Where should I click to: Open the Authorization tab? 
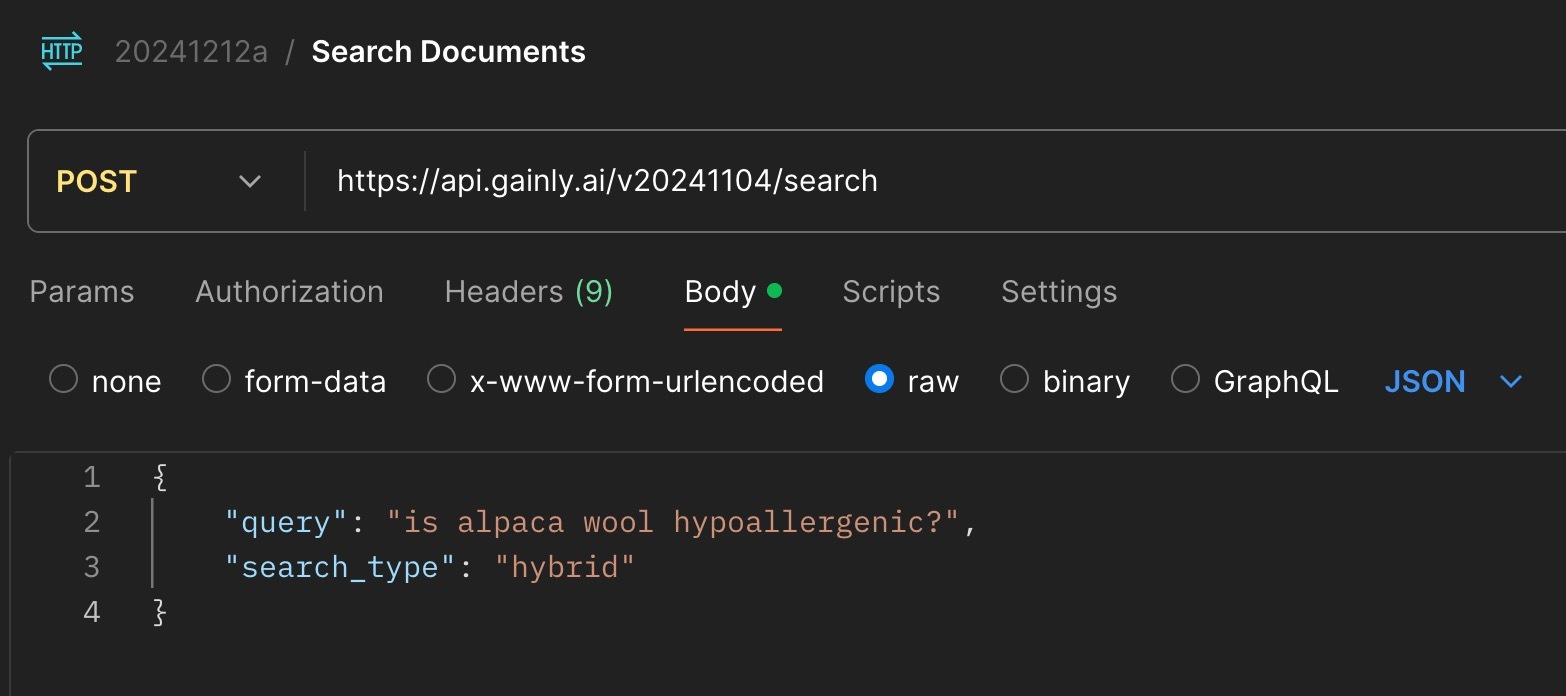[x=289, y=292]
